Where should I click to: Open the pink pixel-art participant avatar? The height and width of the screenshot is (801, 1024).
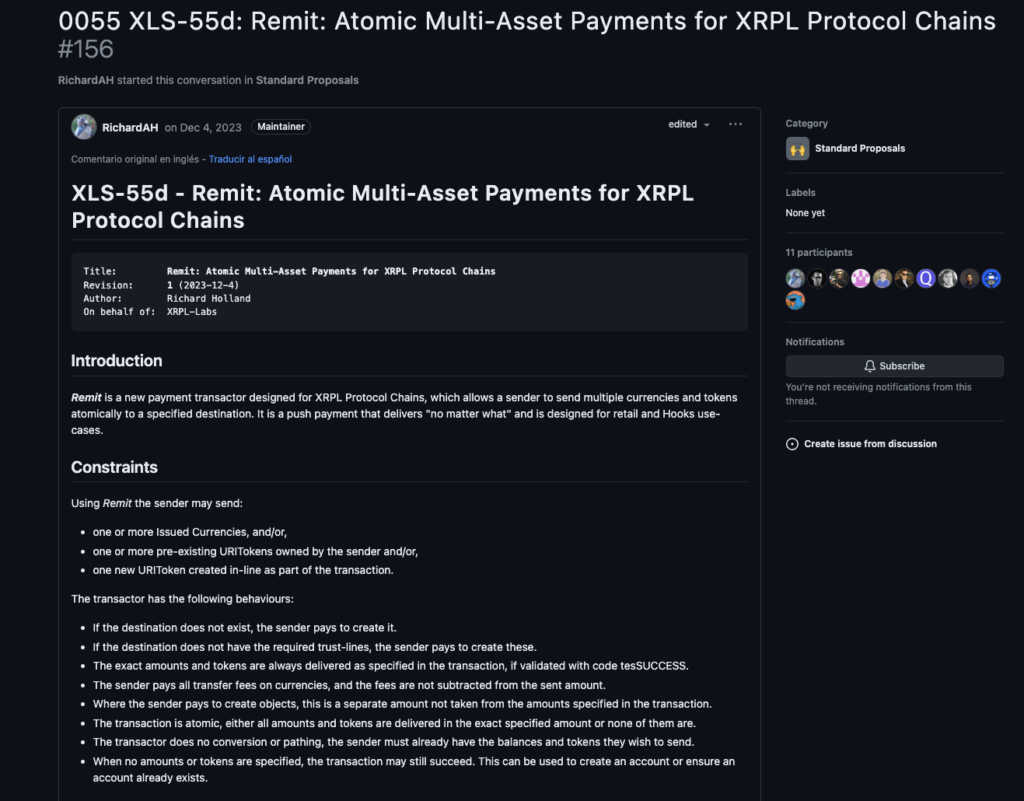point(861,279)
